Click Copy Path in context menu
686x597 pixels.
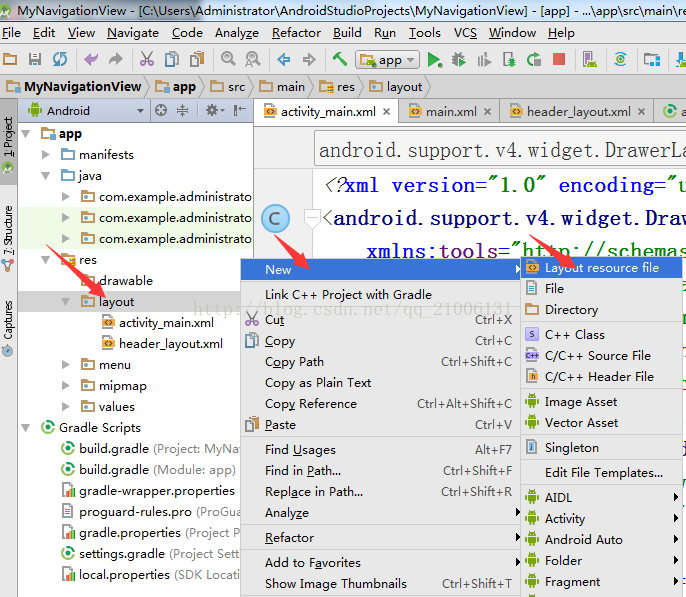pos(381,362)
